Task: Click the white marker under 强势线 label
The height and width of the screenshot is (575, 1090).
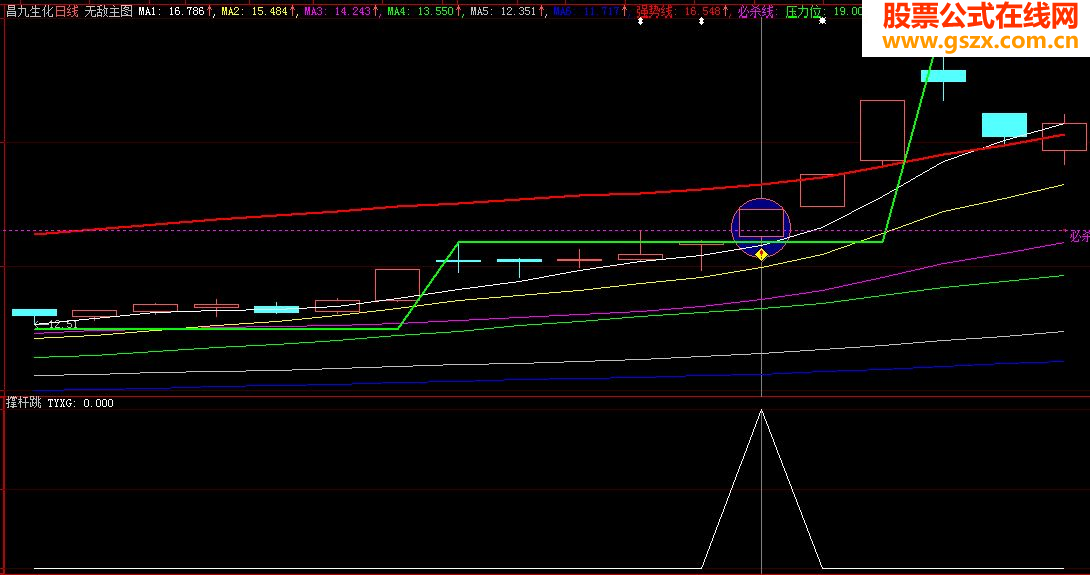Action: 640,21
